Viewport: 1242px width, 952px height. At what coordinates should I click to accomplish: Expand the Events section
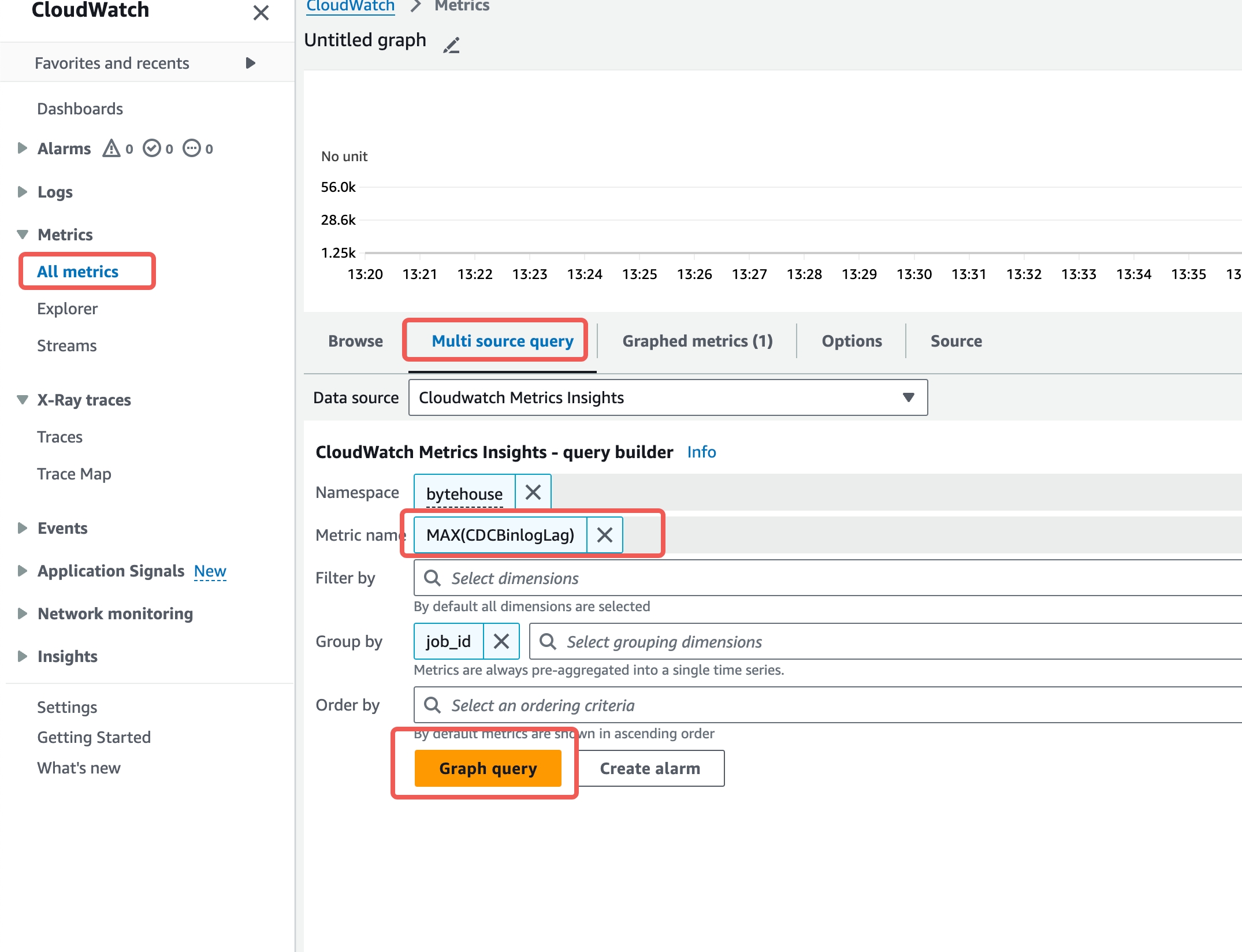(23, 528)
